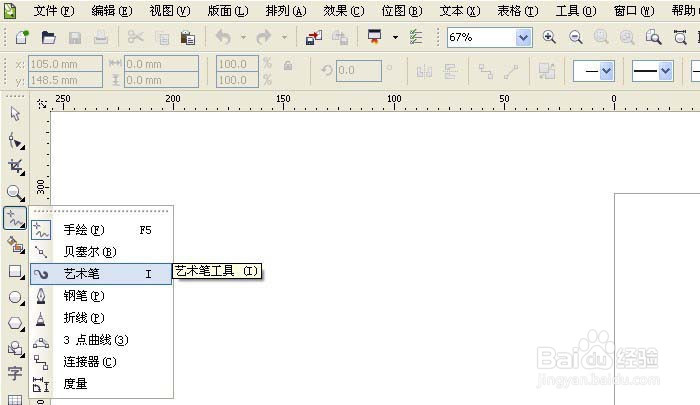The width and height of the screenshot is (700, 405).
Task: Open the 编辑(E) menu
Action: [x=112, y=11]
